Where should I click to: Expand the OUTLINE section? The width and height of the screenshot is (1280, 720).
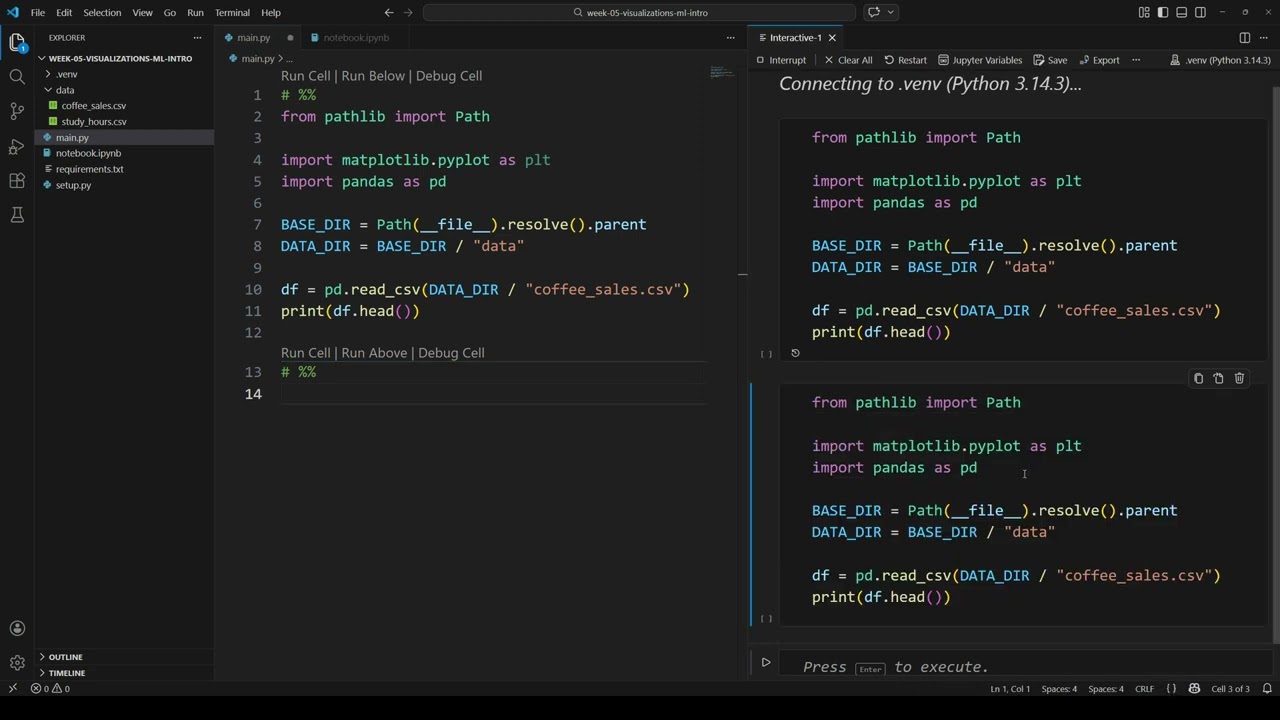click(65, 657)
